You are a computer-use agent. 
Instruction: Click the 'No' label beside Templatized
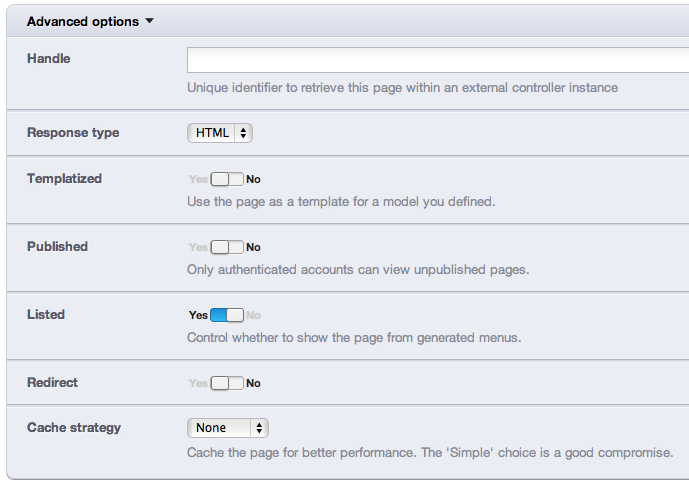coord(253,179)
